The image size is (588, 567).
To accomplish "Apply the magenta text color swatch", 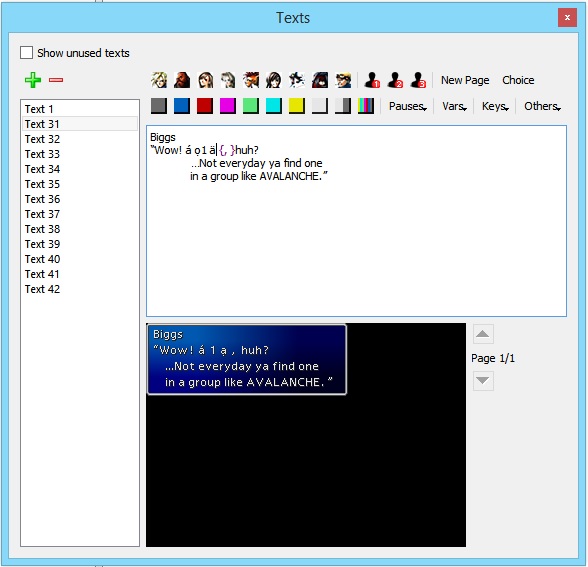I will click(x=228, y=106).
